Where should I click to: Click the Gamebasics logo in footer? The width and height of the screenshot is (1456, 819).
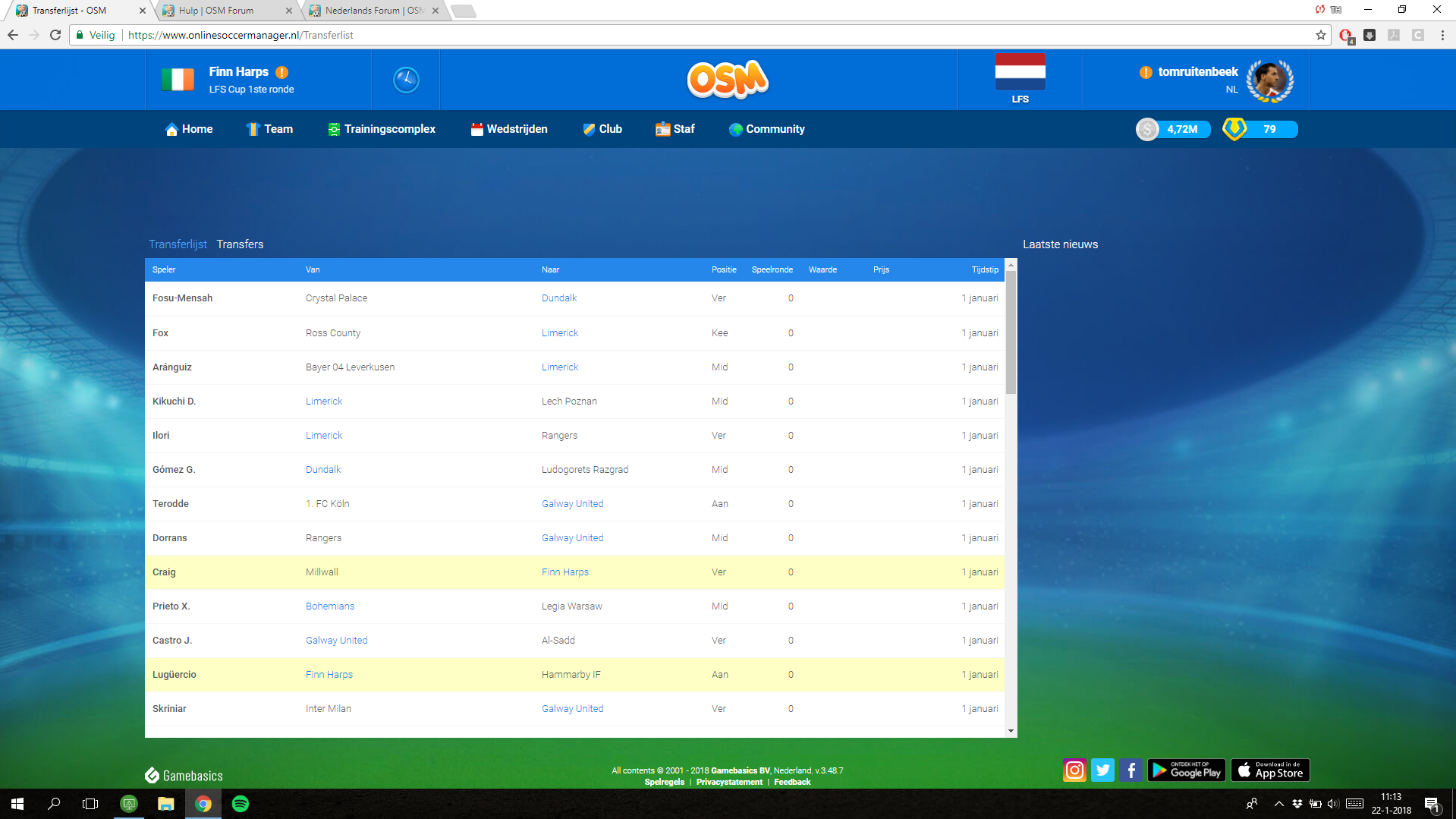(184, 776)
